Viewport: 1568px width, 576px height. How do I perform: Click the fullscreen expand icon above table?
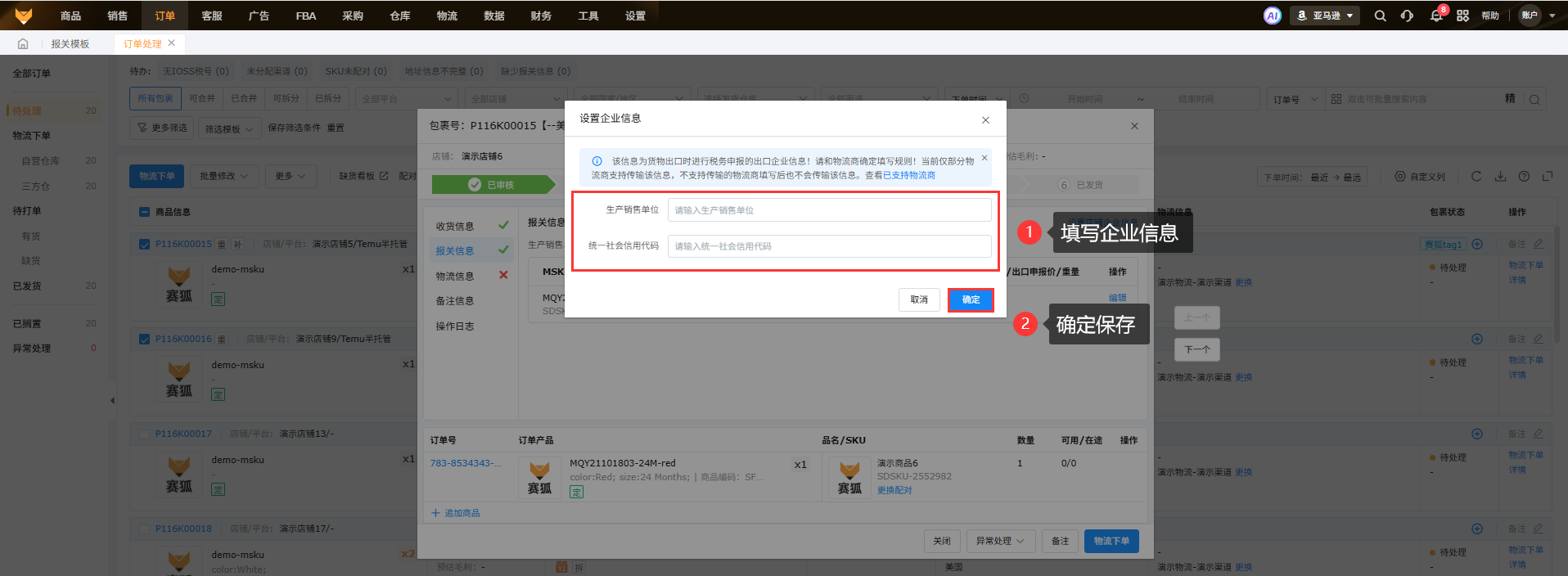tap(1548, 176)
